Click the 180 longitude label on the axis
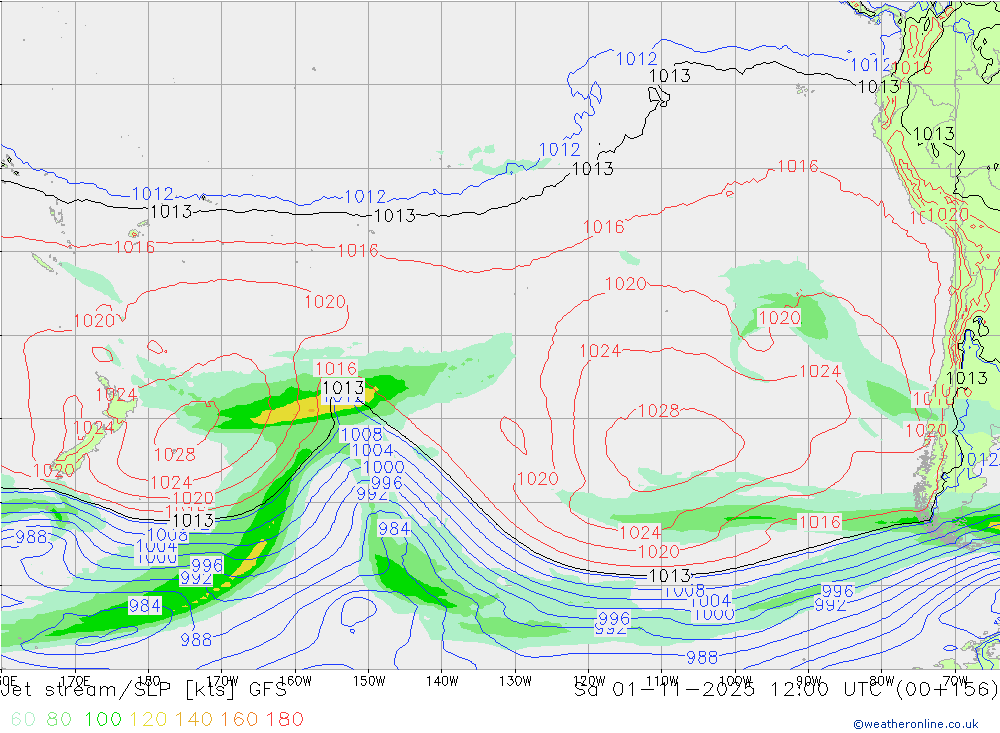The height and width of the screenshot is (733, 1000). (x=149, y=681)
